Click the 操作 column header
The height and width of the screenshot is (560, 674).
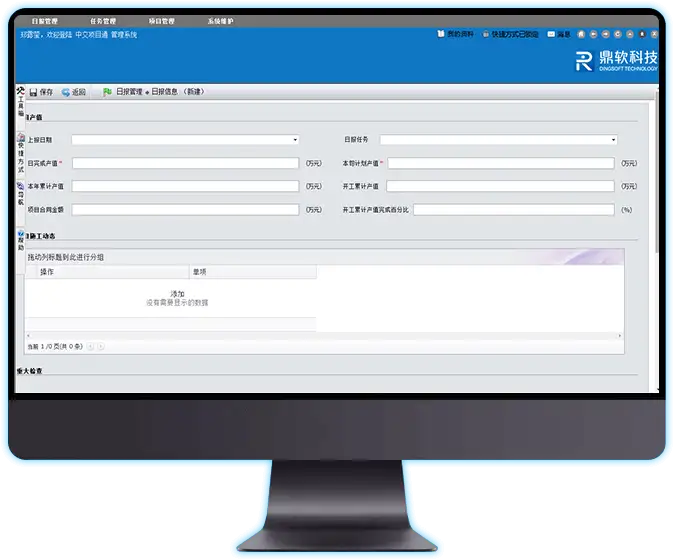47,271
